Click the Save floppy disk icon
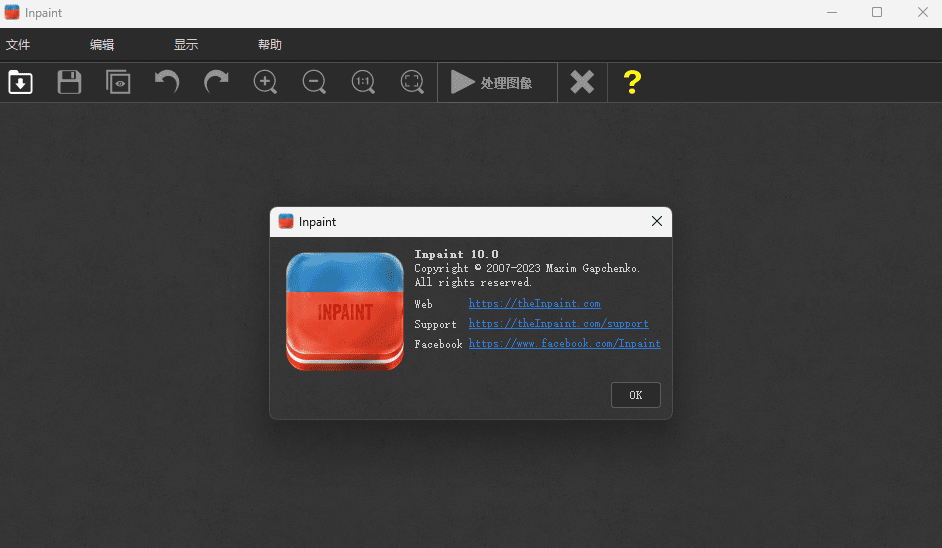 pyautogui.click(x=69, y=82)
